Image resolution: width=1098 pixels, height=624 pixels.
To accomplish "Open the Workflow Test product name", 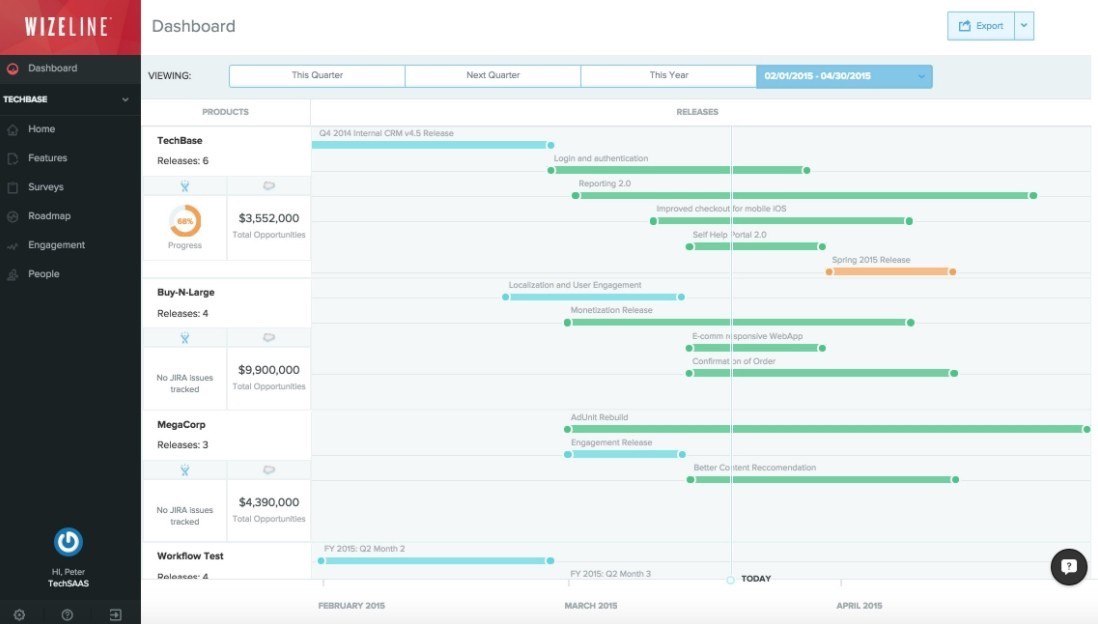I will 190,556.
